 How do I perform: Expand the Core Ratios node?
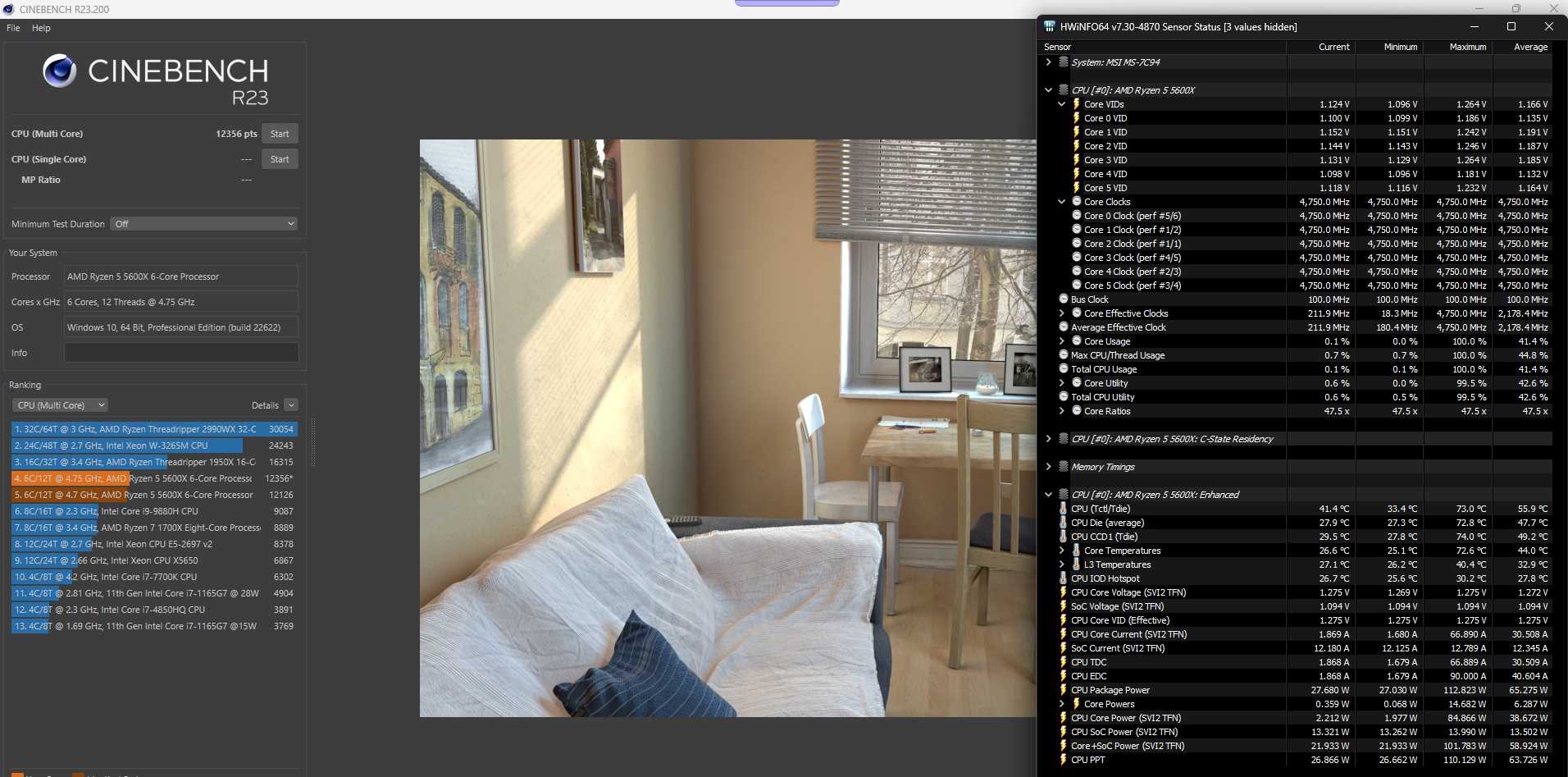1062,411
